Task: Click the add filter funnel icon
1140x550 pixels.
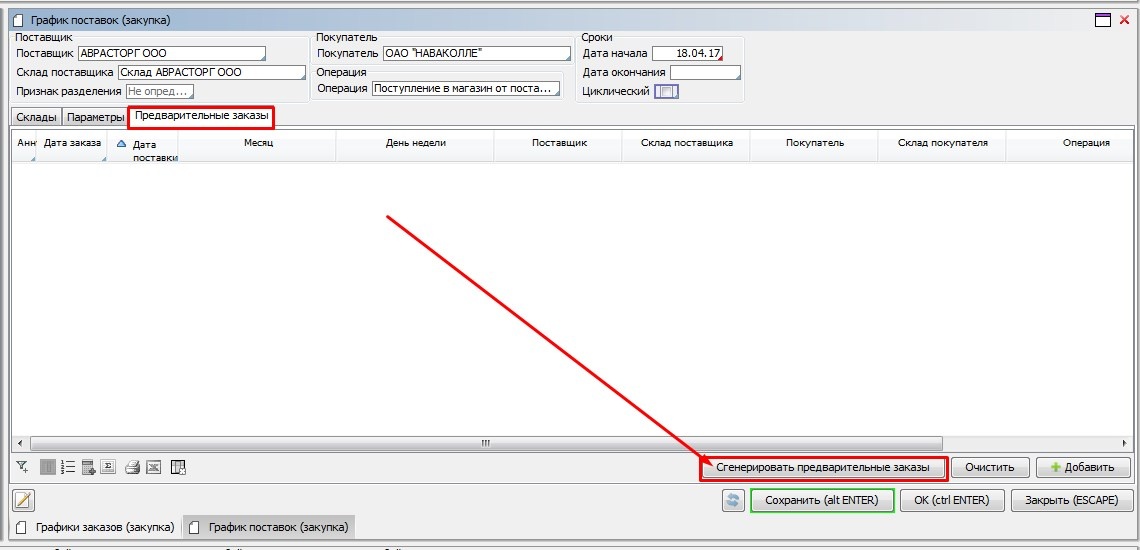Action: point(22,467)
